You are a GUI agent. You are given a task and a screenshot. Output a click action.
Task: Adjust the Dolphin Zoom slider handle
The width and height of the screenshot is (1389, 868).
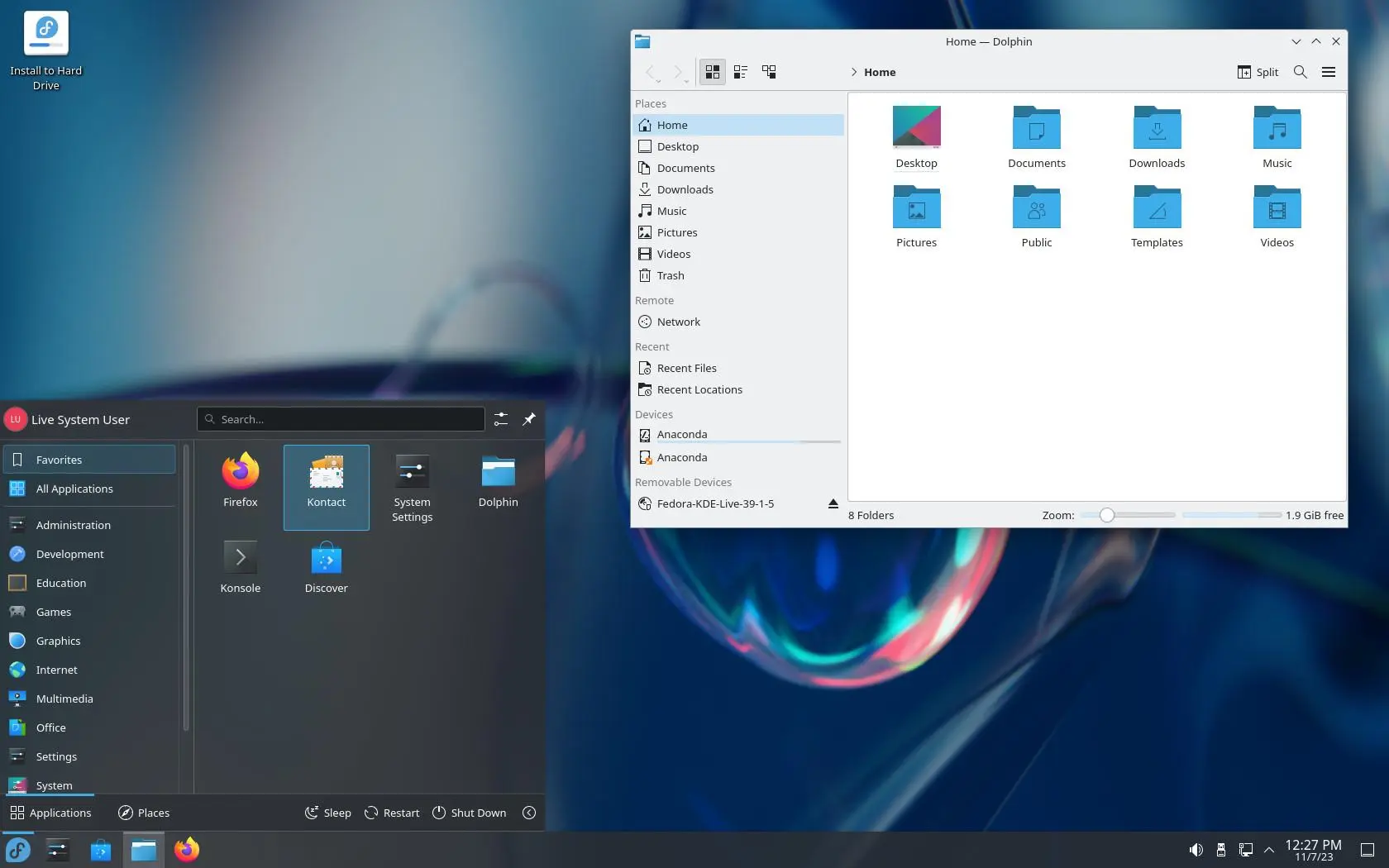pyautogui.click(x=1106, y=515)
